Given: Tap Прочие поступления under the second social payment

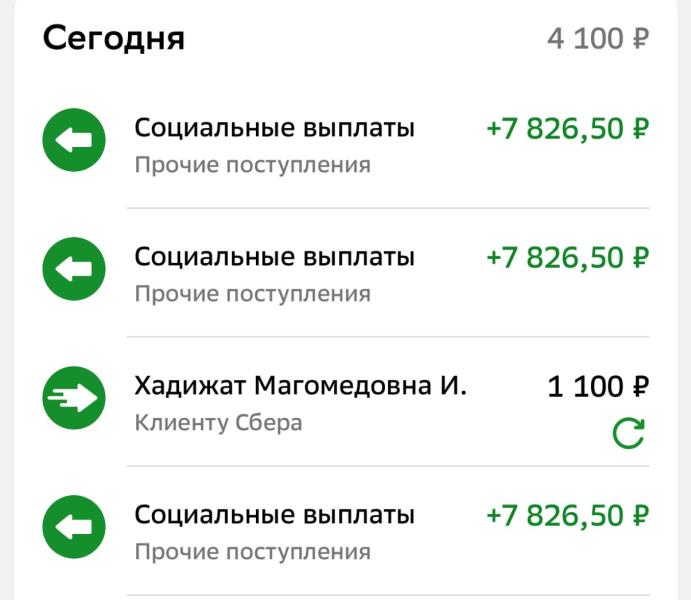Looking at the screenshot, I should pos(253,294).
